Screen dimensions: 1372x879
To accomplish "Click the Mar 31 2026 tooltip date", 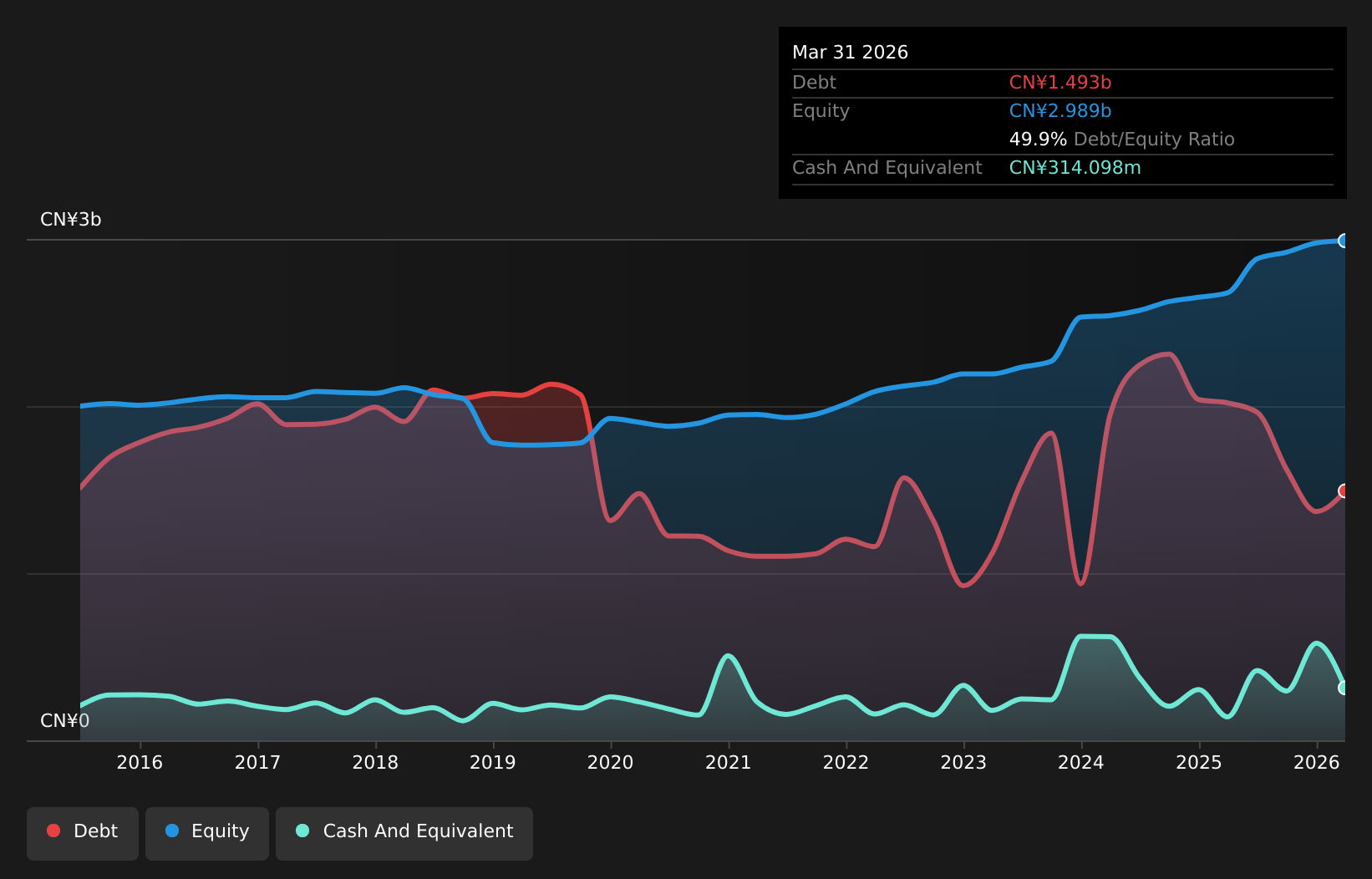I will (850, 53).
